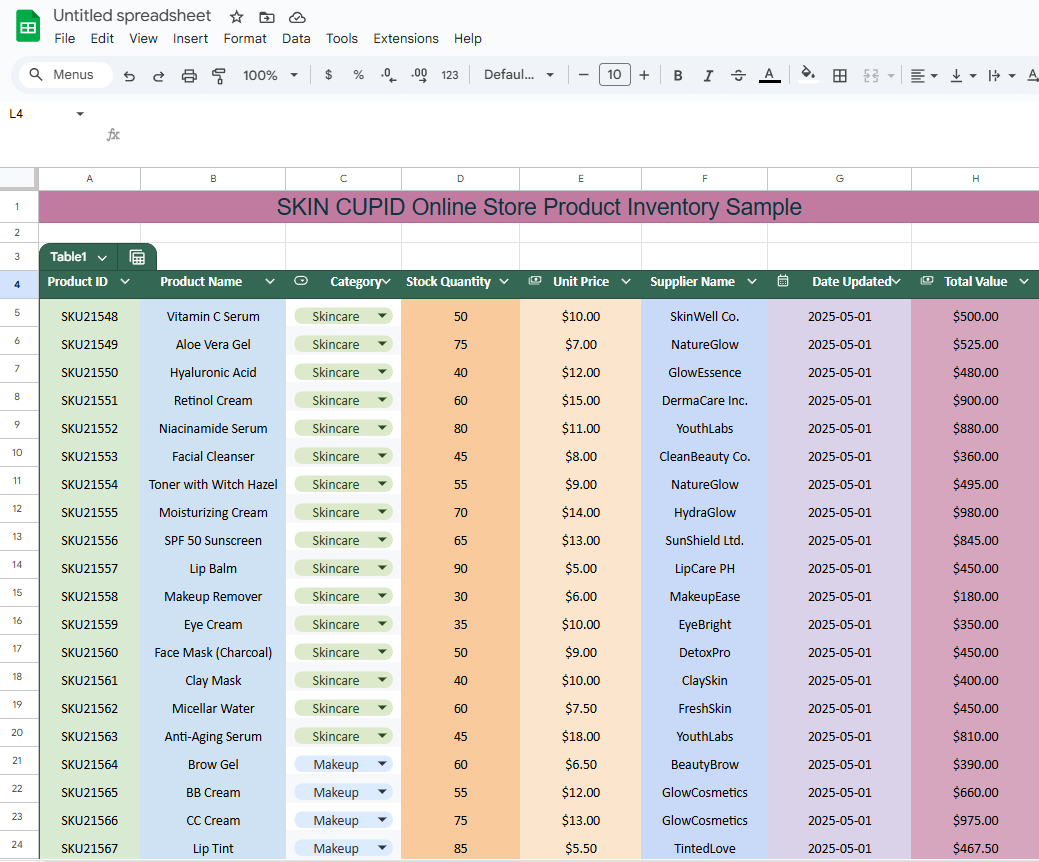Undo the last action
The image size is (1039, 862).
[129, 76]
